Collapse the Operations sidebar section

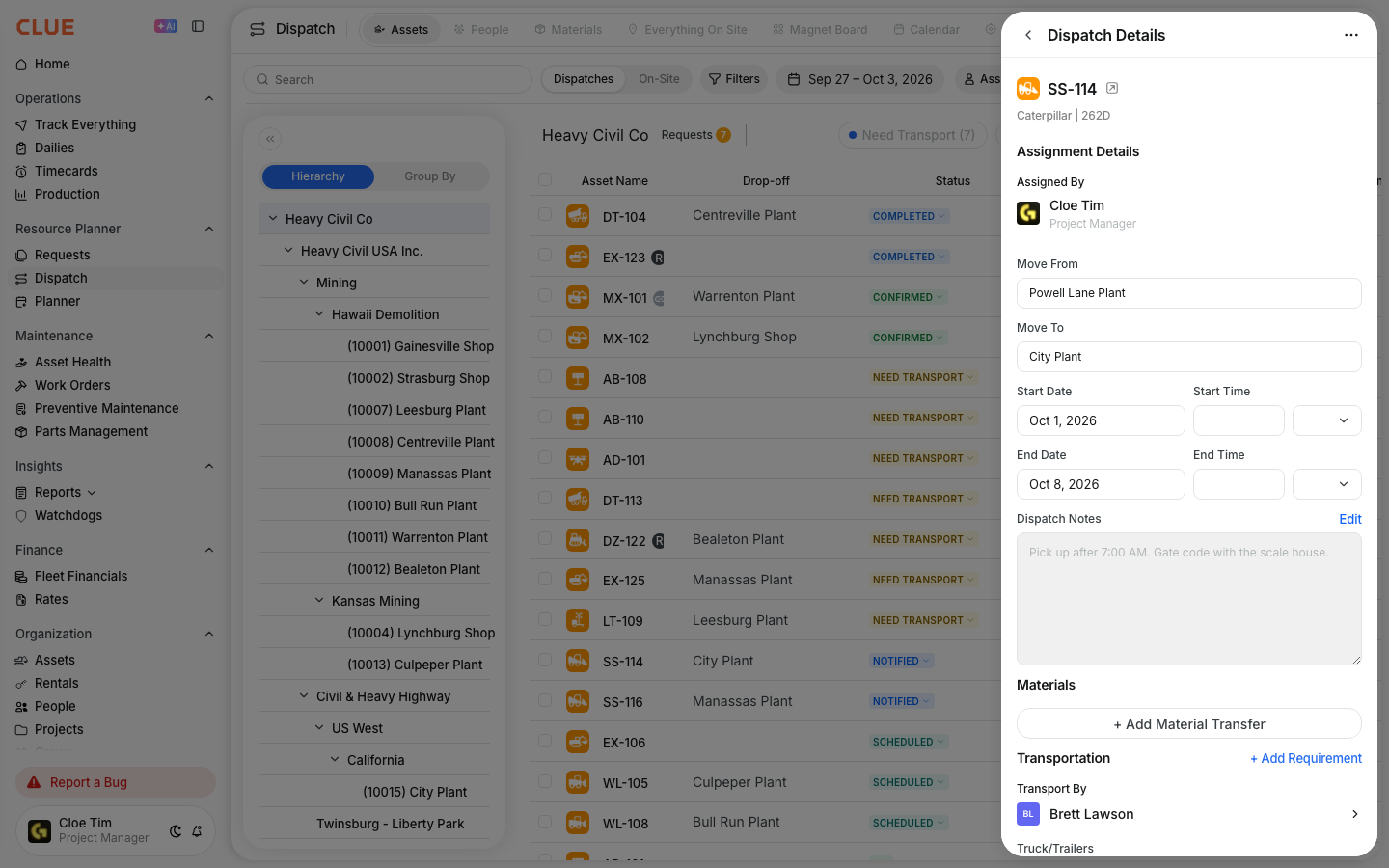[x=209, y=98]
